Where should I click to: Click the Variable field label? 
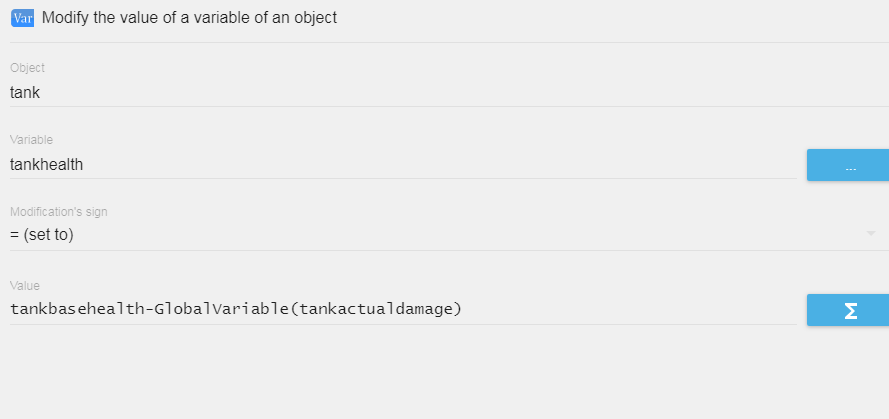click(x=31, y=140)
